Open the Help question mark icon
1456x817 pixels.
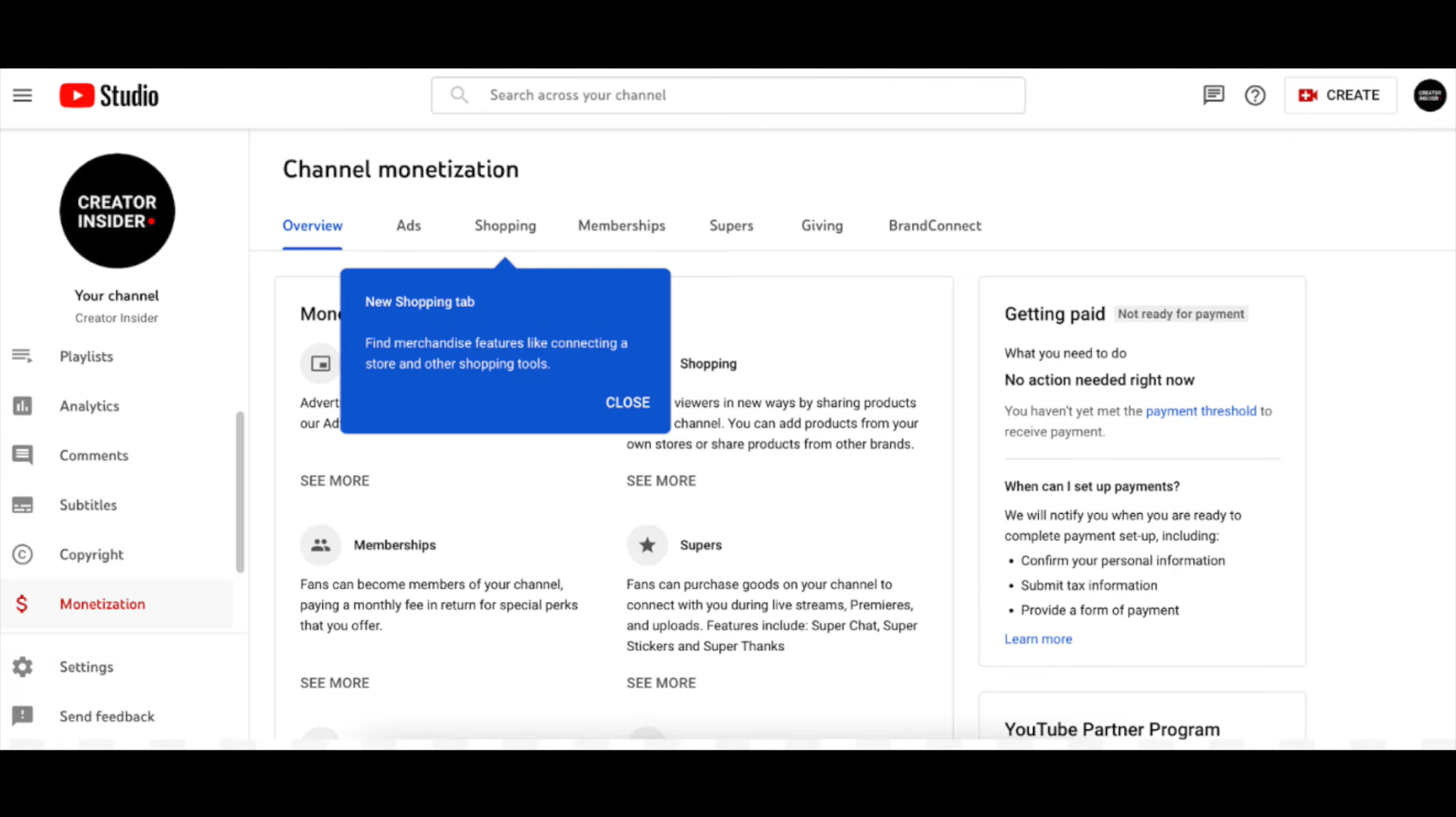(x=1255, y=95)
